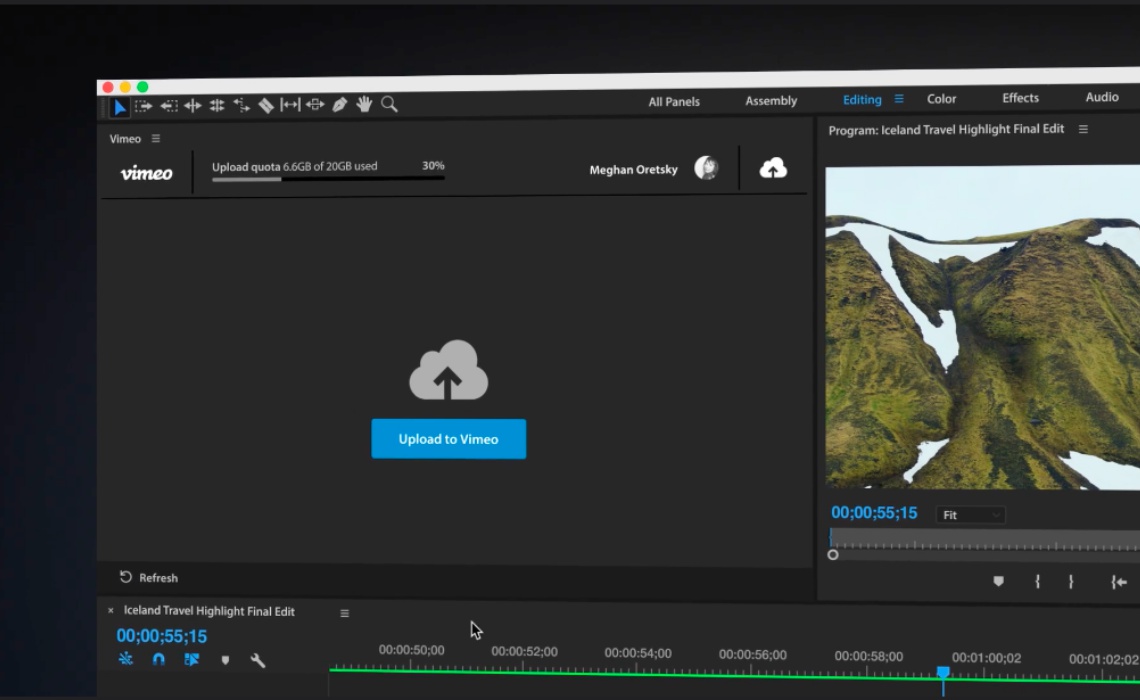Select the Pen tool
Screen dimensions: 1140x700
coord(340,104)
